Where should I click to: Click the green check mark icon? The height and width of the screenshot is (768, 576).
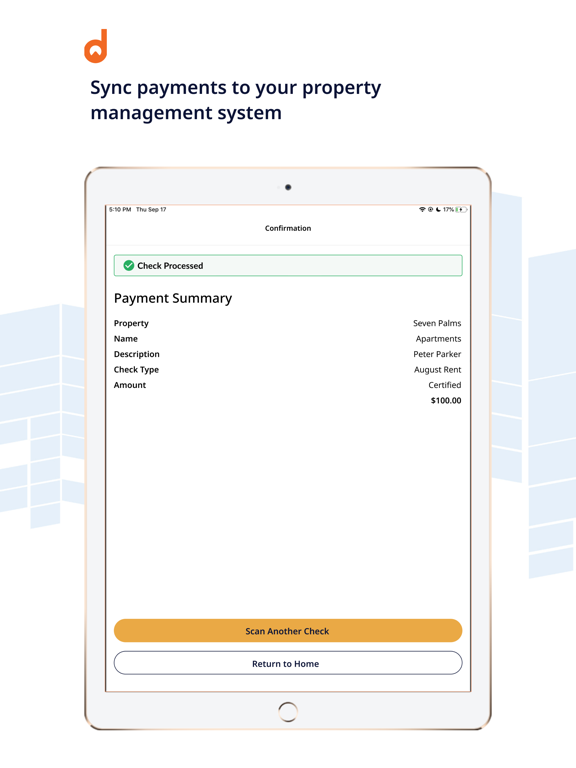(129, 265)
